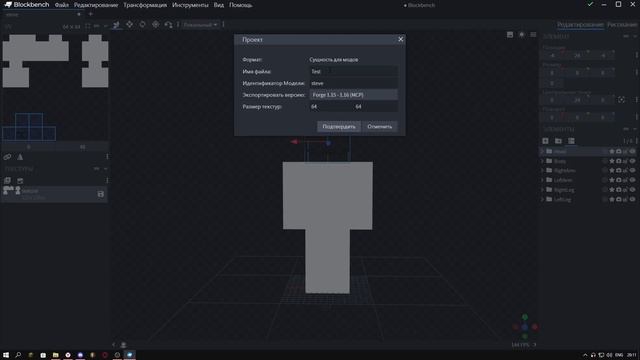Open the transform space dropdown in toolbar
640x360 pixels.
coord(200,25)
